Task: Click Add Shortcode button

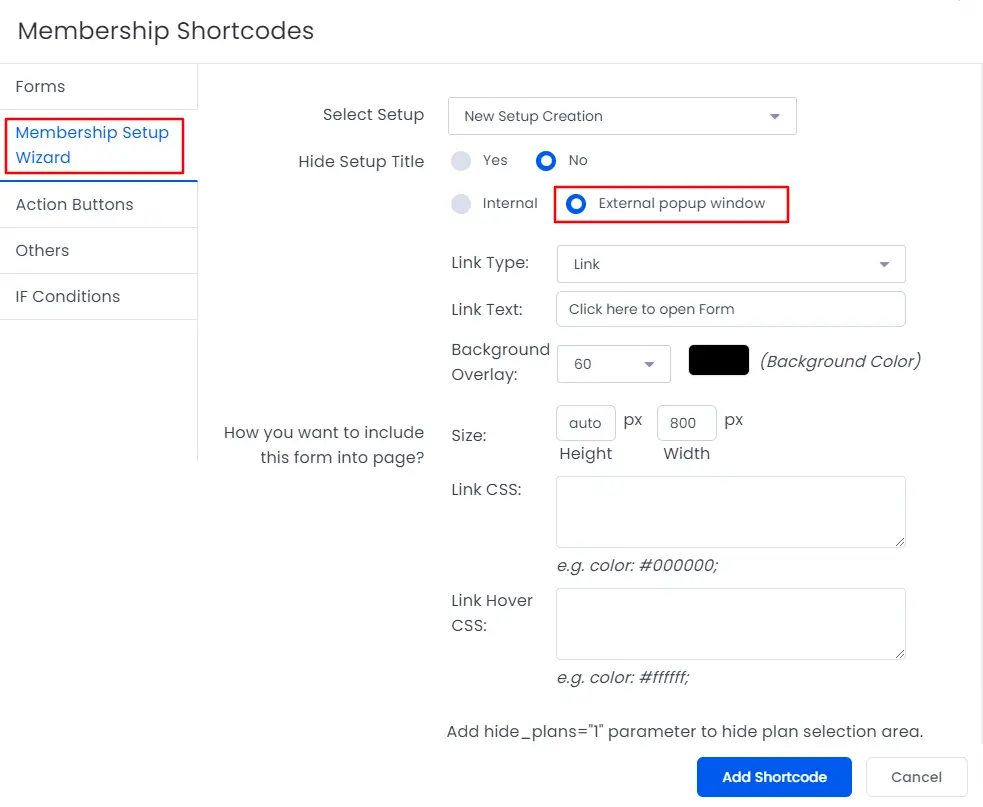Action: (x=774, y=777)
